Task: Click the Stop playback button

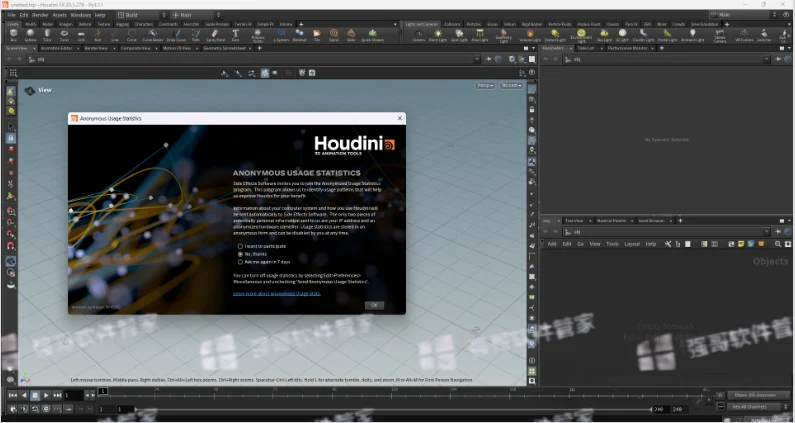Action: click(35, 395)
